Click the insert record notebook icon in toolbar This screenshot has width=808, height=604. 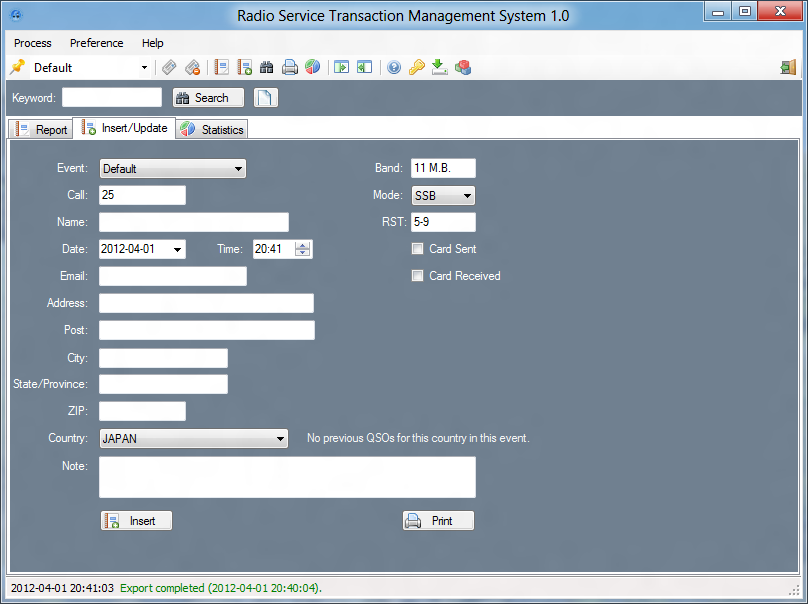[244, 68]
